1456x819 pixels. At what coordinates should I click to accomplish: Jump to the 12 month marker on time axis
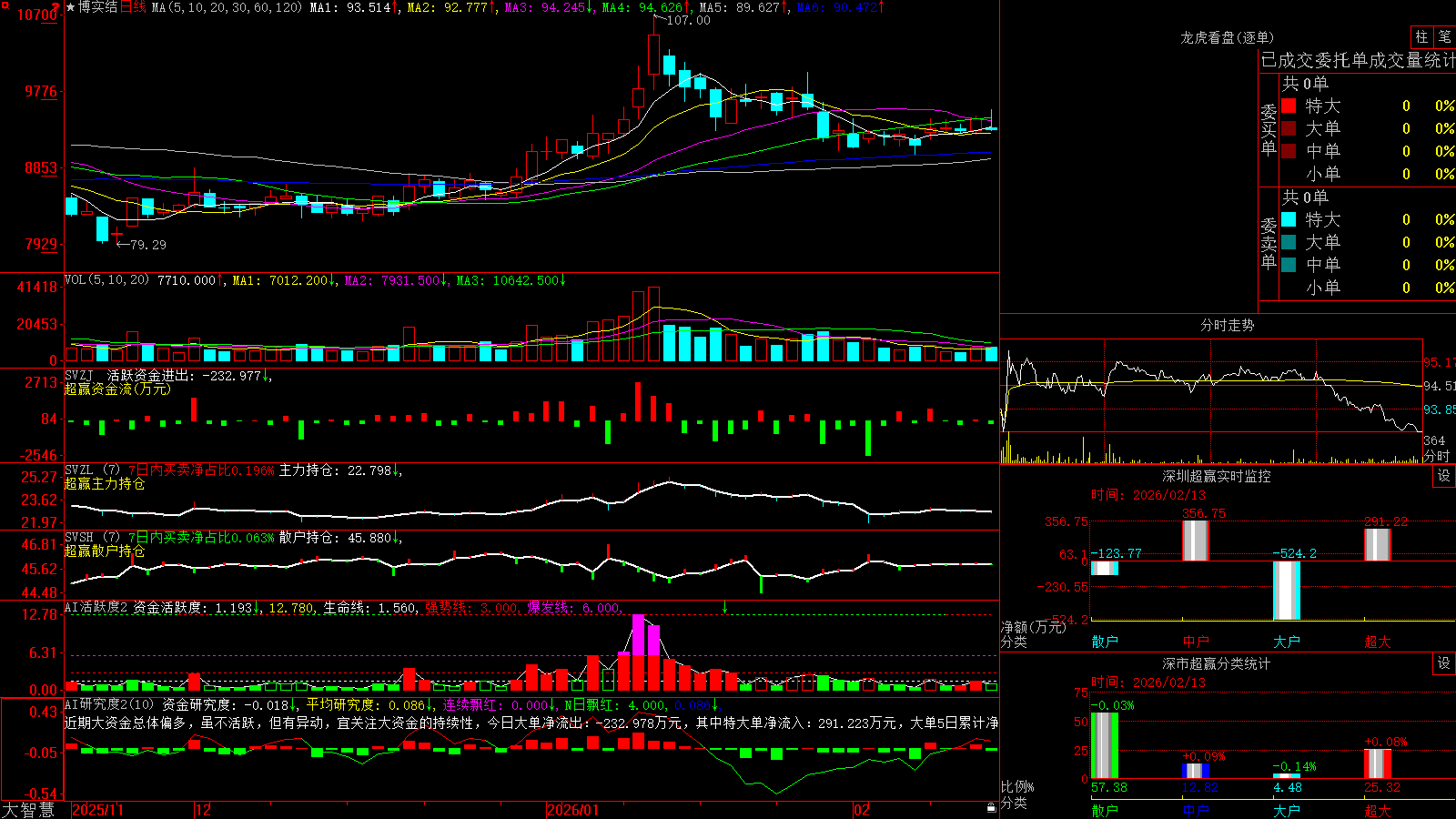(203, 810)
